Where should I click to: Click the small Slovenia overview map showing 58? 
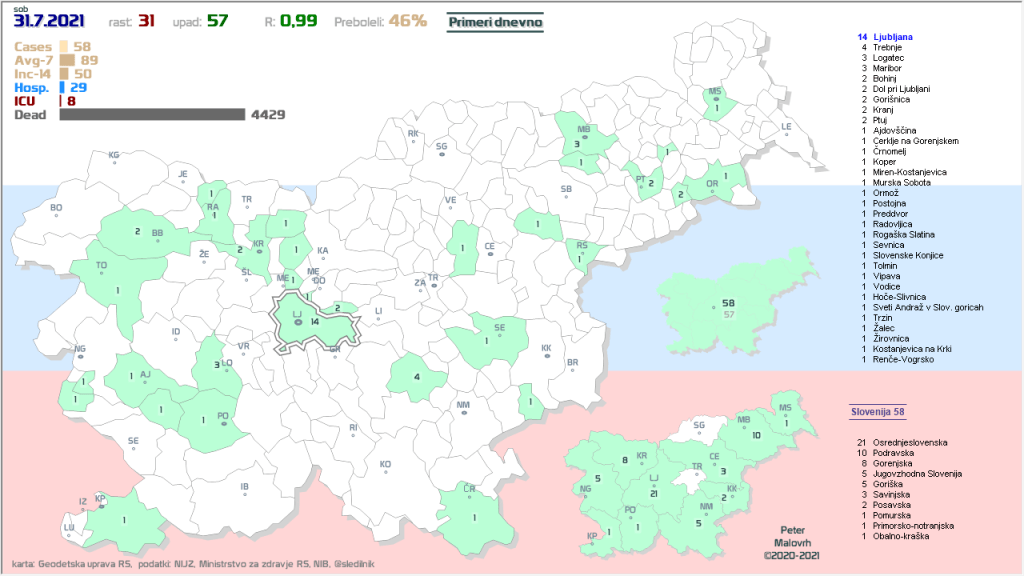[724, 307]
